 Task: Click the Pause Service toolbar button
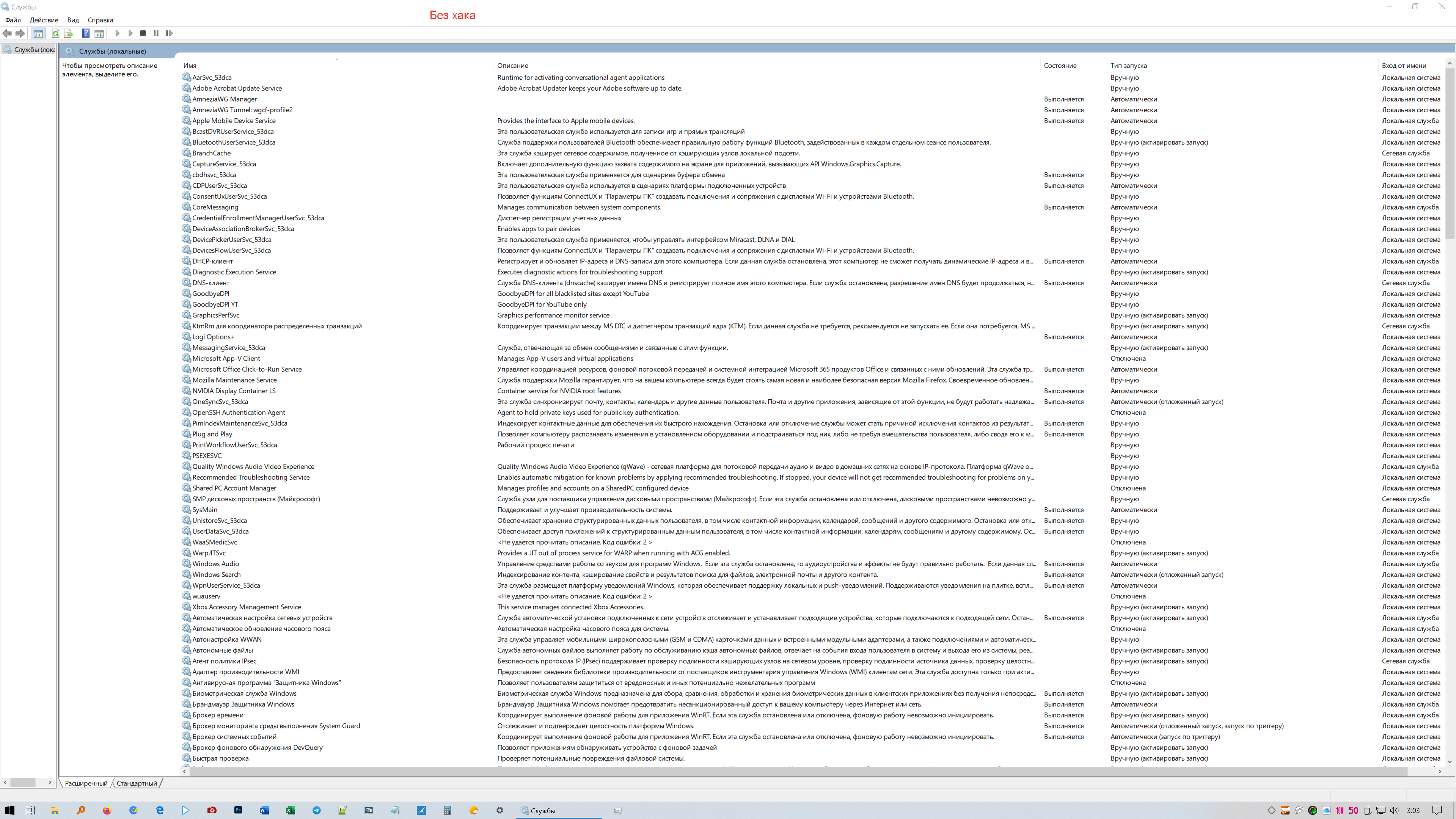pos(156,33)
